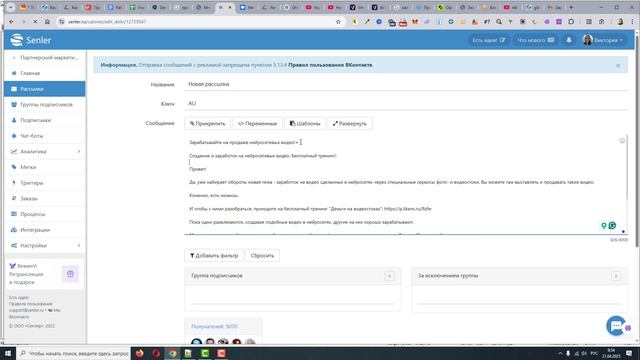
Task: Open Chrome extensions puzzle icon
Action: (571, 22)
